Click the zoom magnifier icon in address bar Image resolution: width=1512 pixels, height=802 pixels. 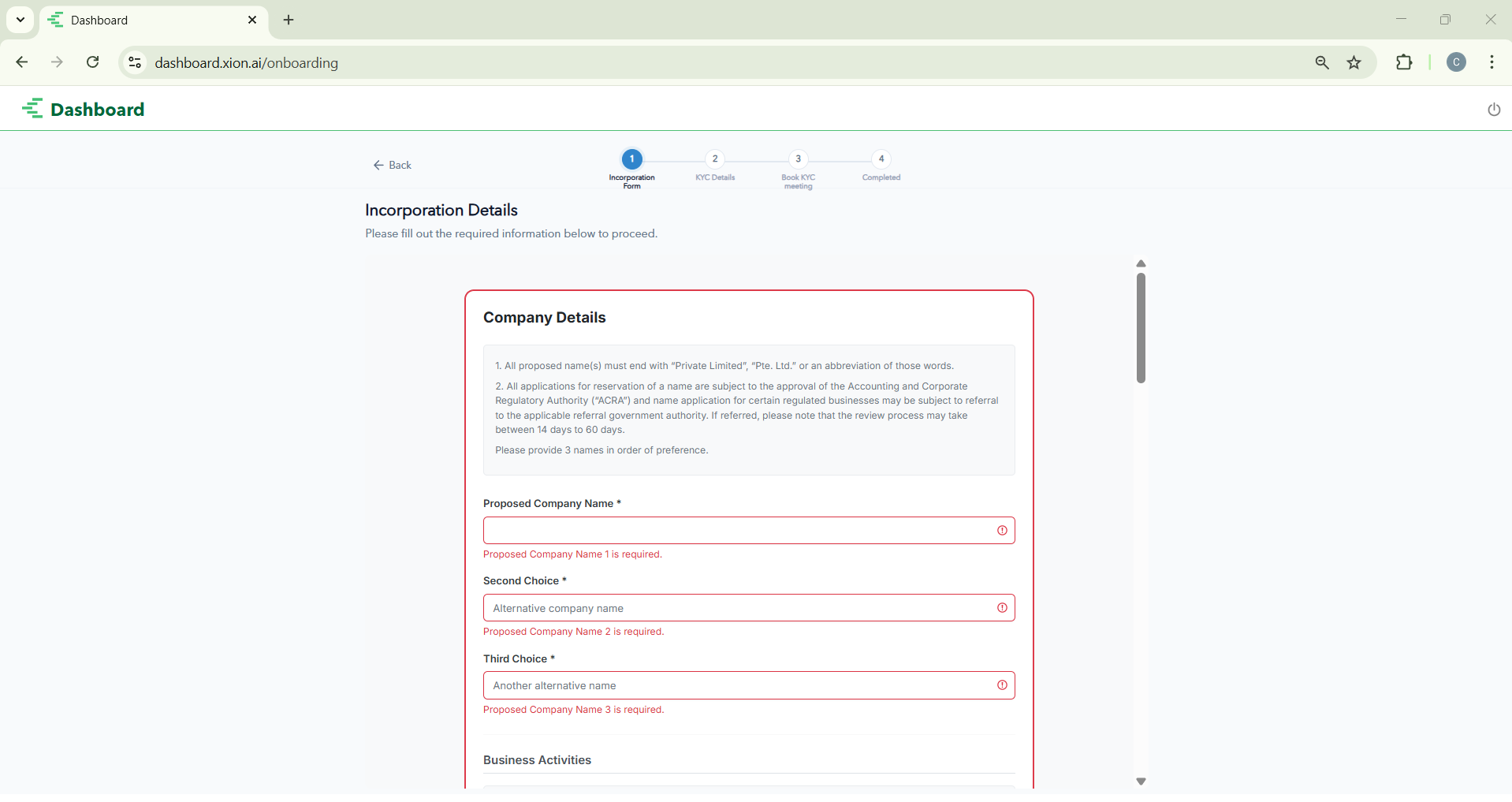click(x=1322, y=63)
